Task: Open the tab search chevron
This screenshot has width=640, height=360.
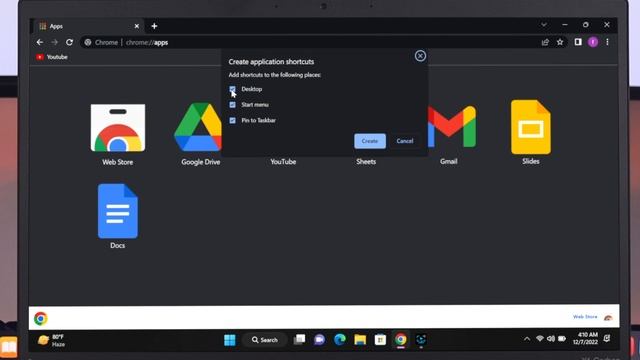Action: 544,25
